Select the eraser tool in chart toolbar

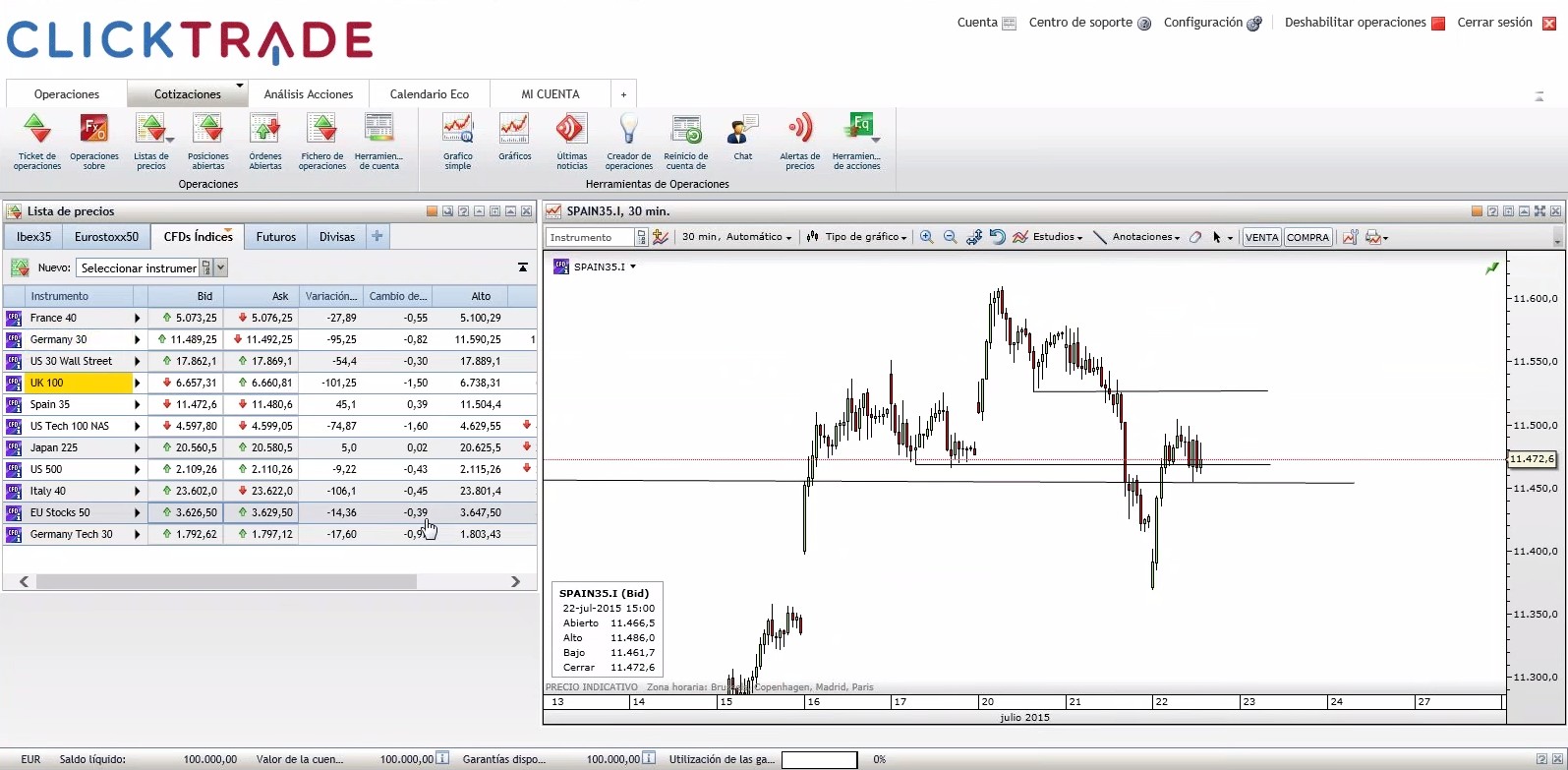click(x=1195, y=237)
